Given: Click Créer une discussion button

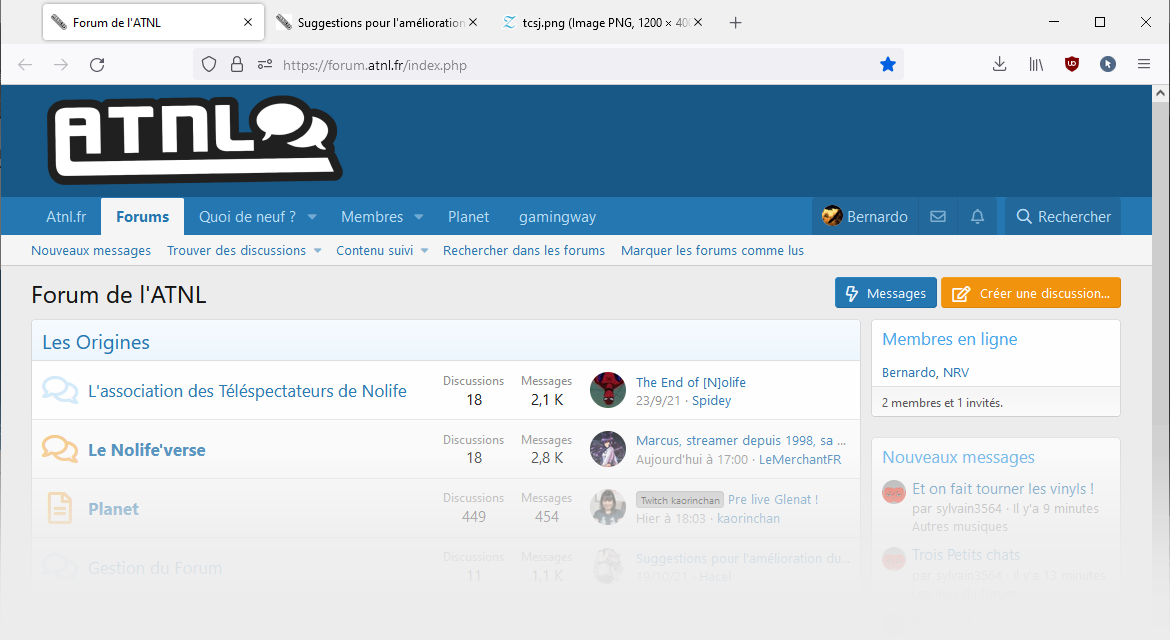Looking at the screenshot, I should [1030, 293].
